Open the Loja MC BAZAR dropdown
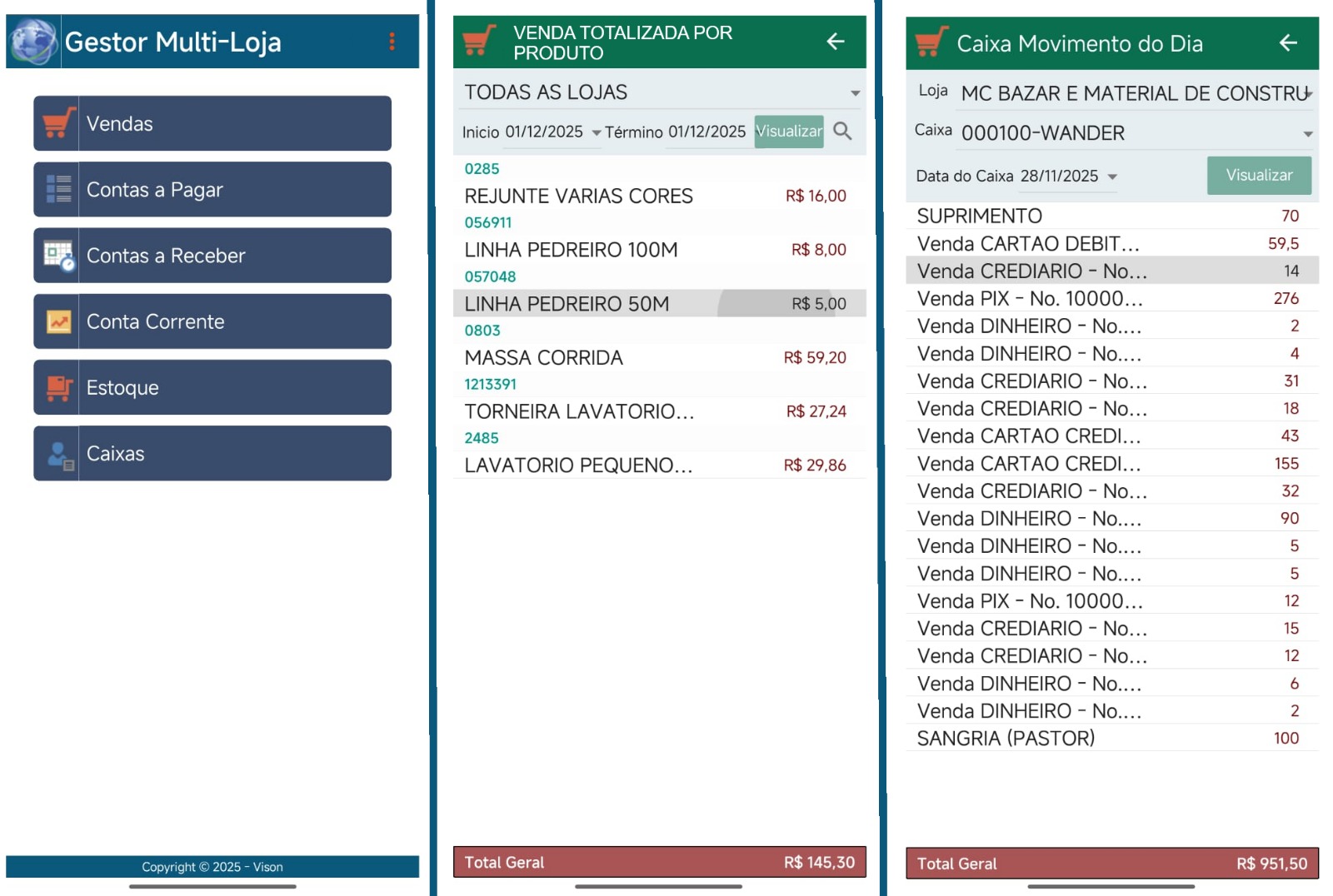The image size is (1333, 896). coord(1308,93)
